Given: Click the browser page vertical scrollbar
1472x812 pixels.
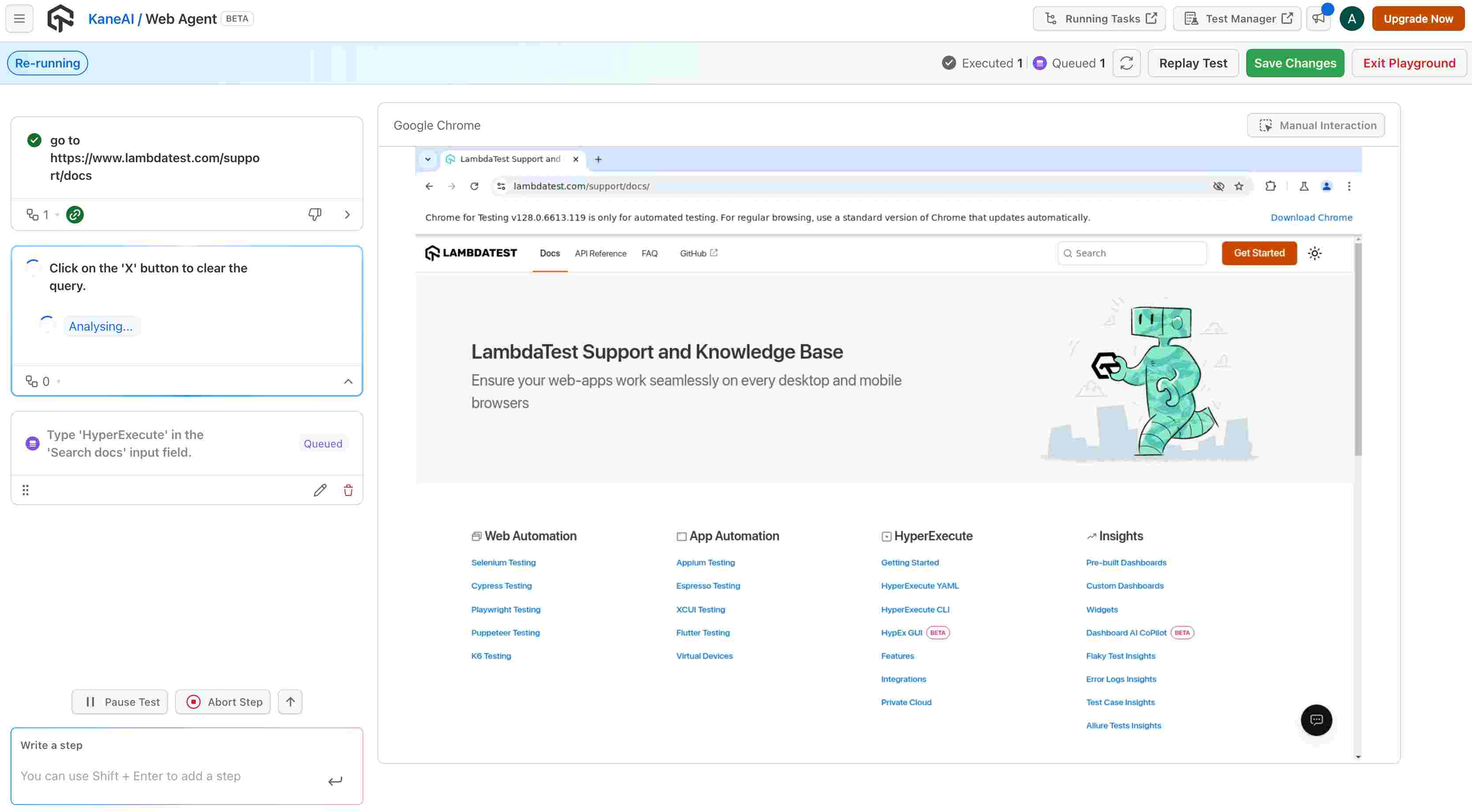Looking at the screenshot, I should click(x=1358, y=348).
